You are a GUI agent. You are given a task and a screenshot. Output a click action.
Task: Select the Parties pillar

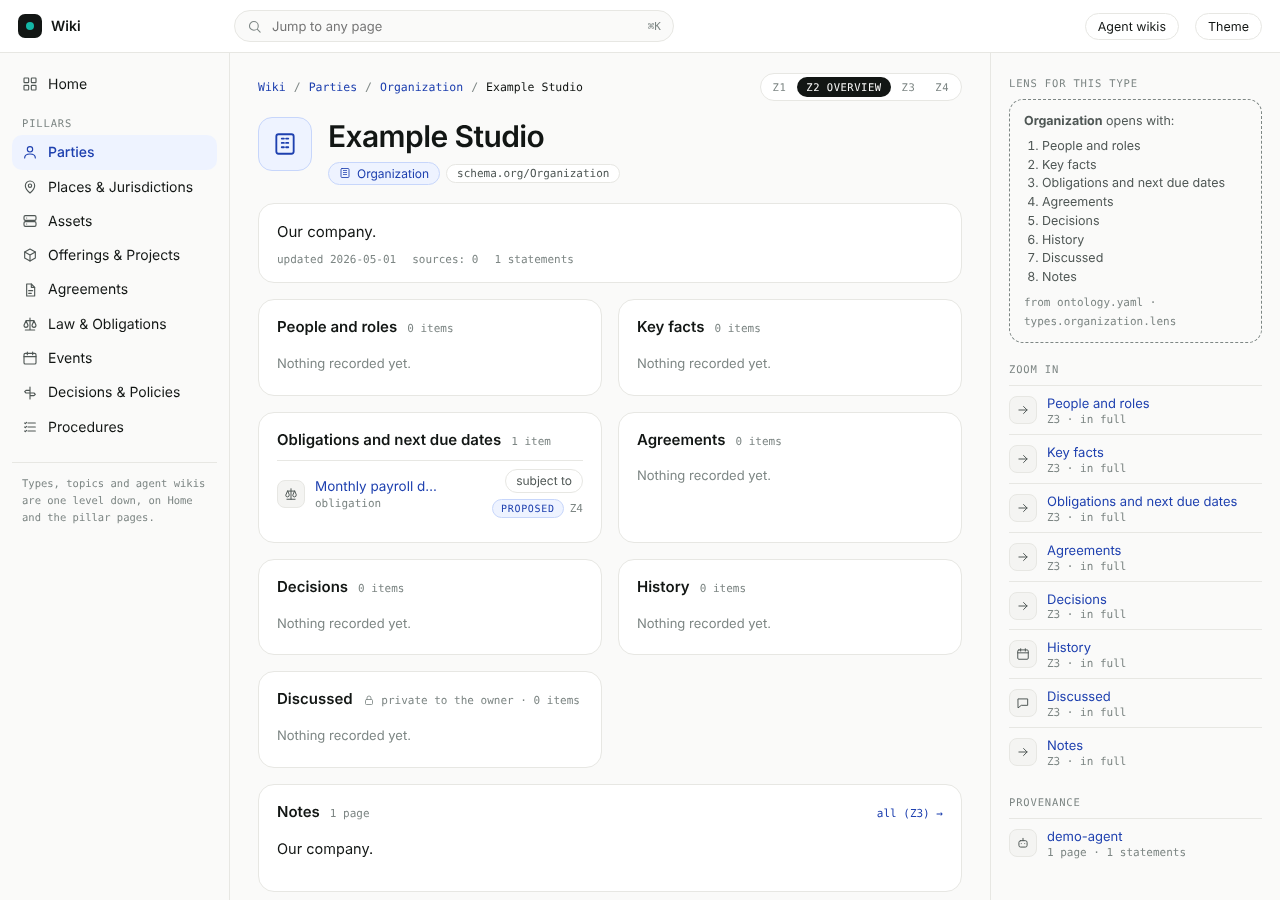pyautogui.click(x=114, y=152)
